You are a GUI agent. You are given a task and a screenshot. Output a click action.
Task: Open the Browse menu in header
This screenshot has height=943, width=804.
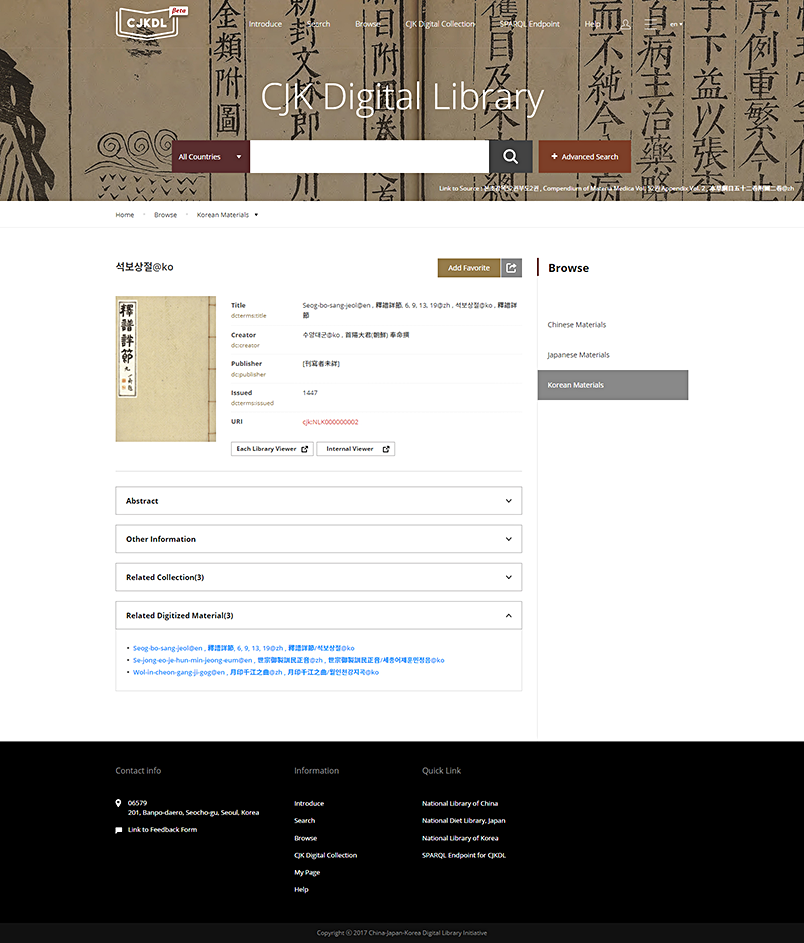pos(367,24)
